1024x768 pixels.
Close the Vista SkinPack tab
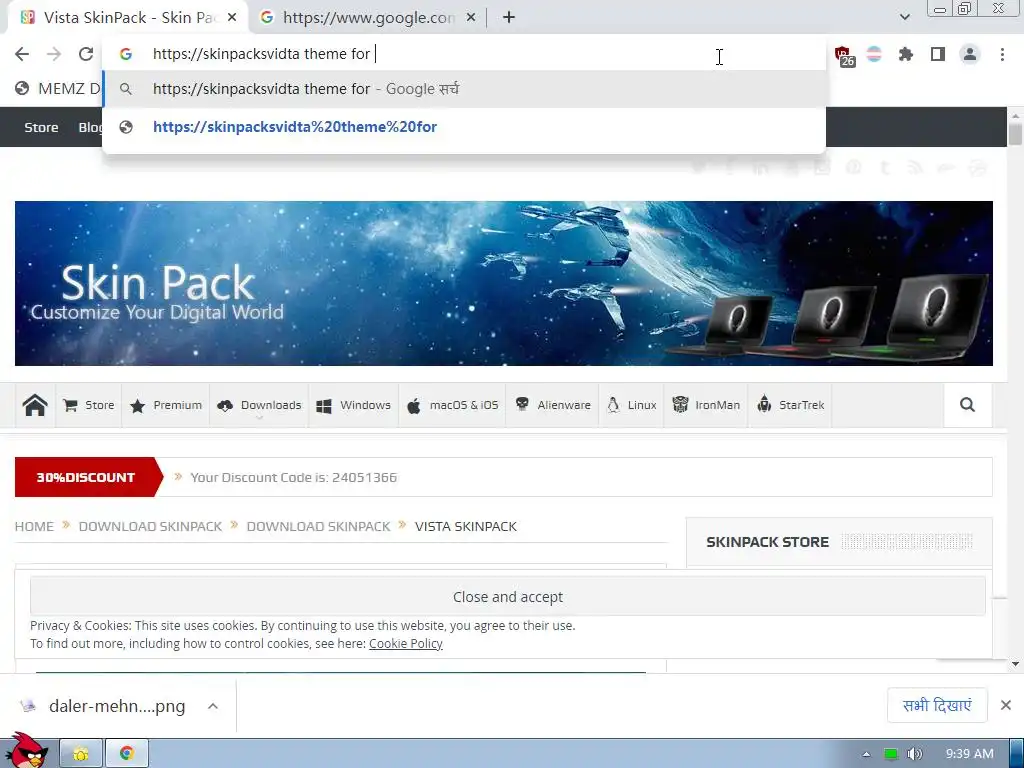coord(232,18)
